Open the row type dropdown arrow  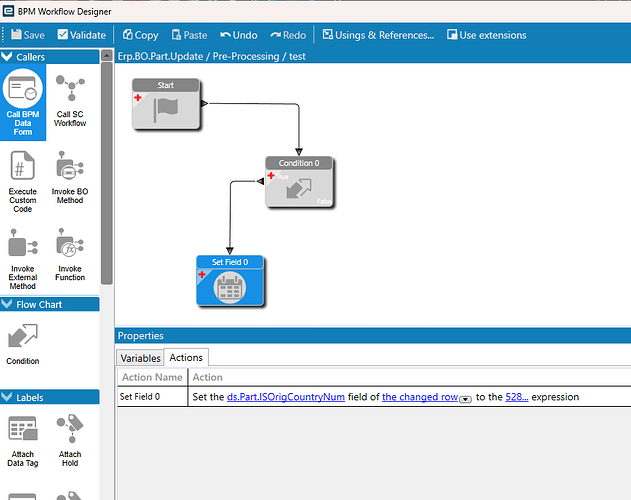point(465,399)
